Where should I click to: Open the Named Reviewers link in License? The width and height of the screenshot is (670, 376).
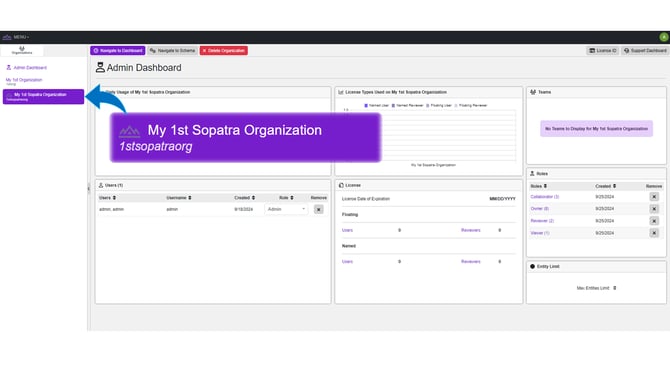click(470, 261)
